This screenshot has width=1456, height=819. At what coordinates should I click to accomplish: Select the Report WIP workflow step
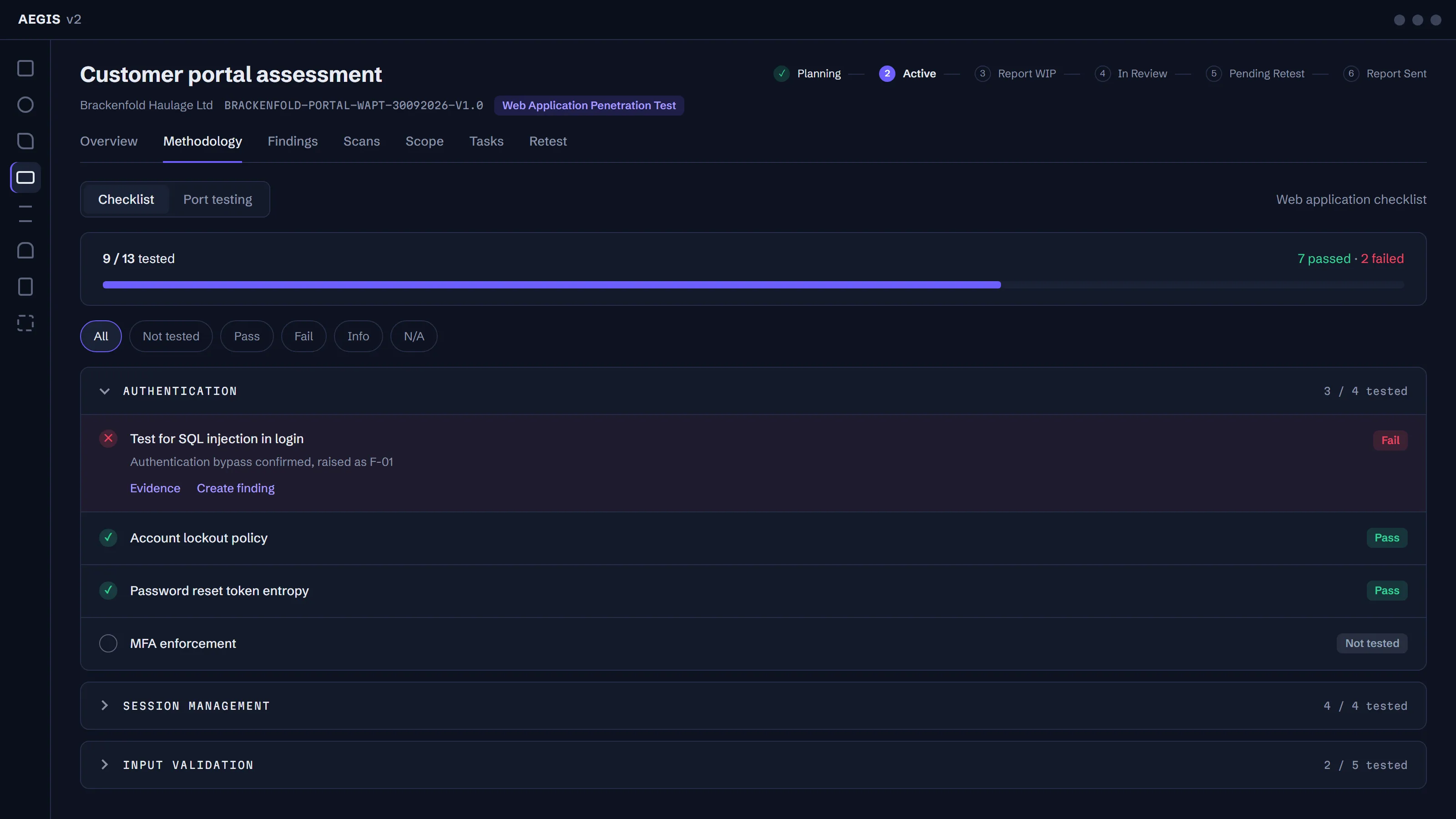point(1015,73)
